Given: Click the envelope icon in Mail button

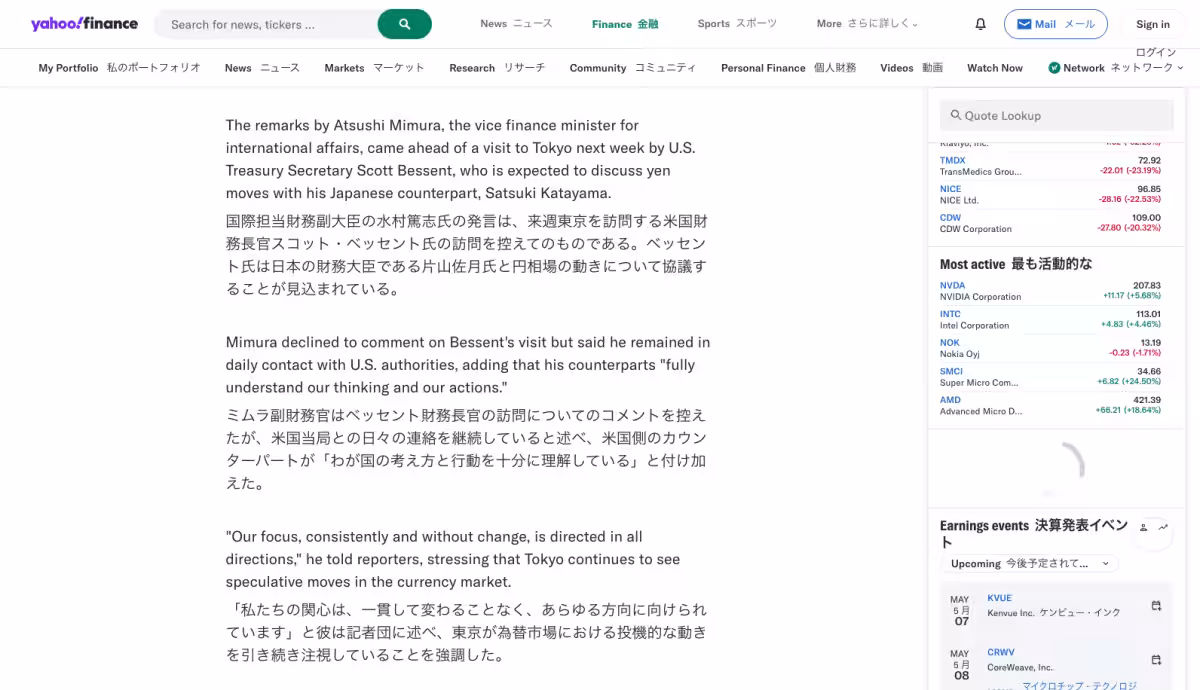Looking at the screenshot, I should (x=1024, y=24).
